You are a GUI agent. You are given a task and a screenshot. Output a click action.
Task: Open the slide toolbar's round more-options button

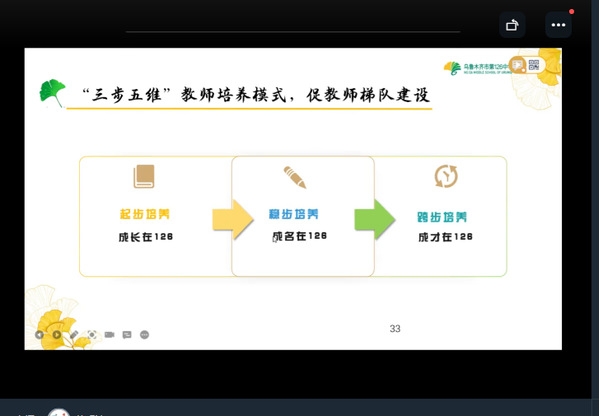pos(144,335)
